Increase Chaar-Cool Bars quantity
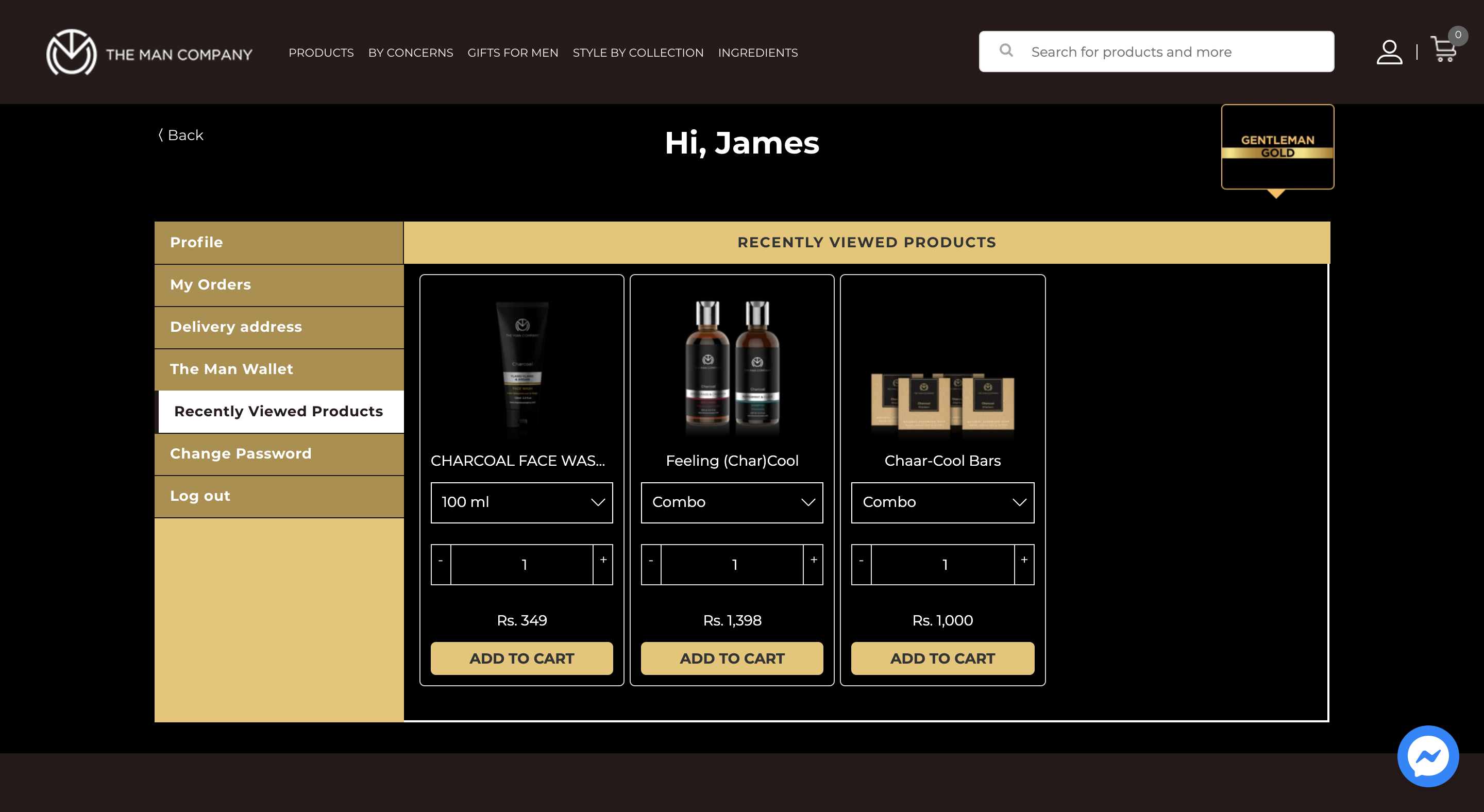This screenshot has height=812, width=1484. click(x=1024, y=564)
